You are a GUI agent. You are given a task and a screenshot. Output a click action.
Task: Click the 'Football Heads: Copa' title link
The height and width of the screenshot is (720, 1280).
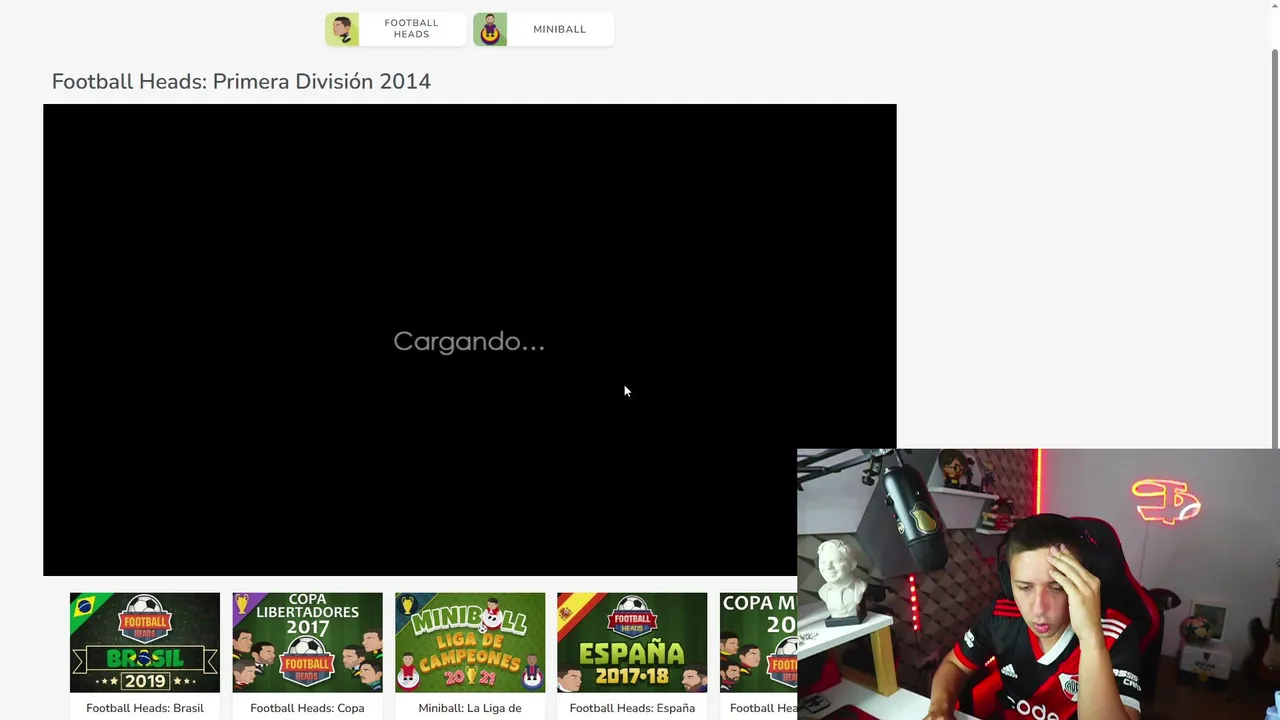click(307, 708)
